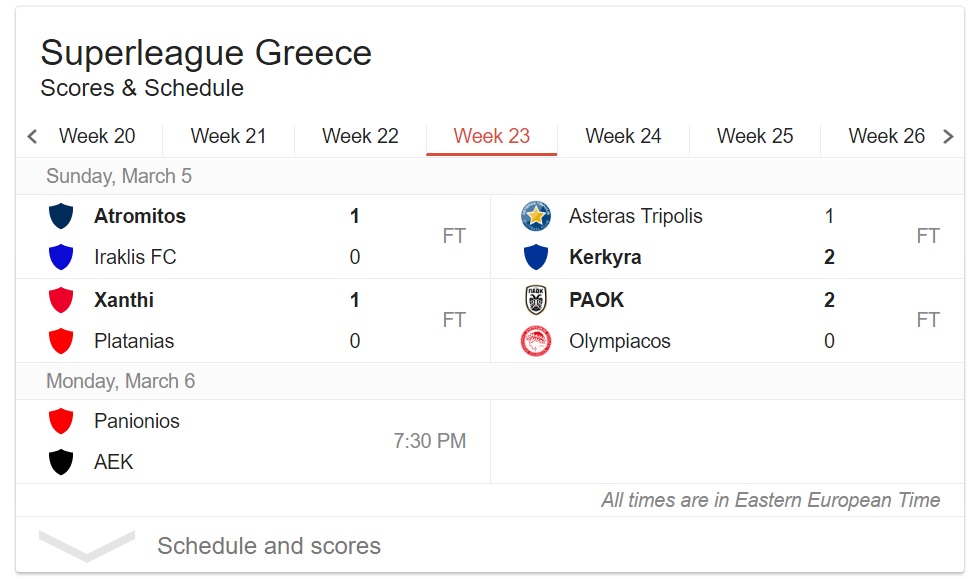Open the Schedule and scores link text
The width and height of the screenshot is (974, 579).
[x=269, y=546]
